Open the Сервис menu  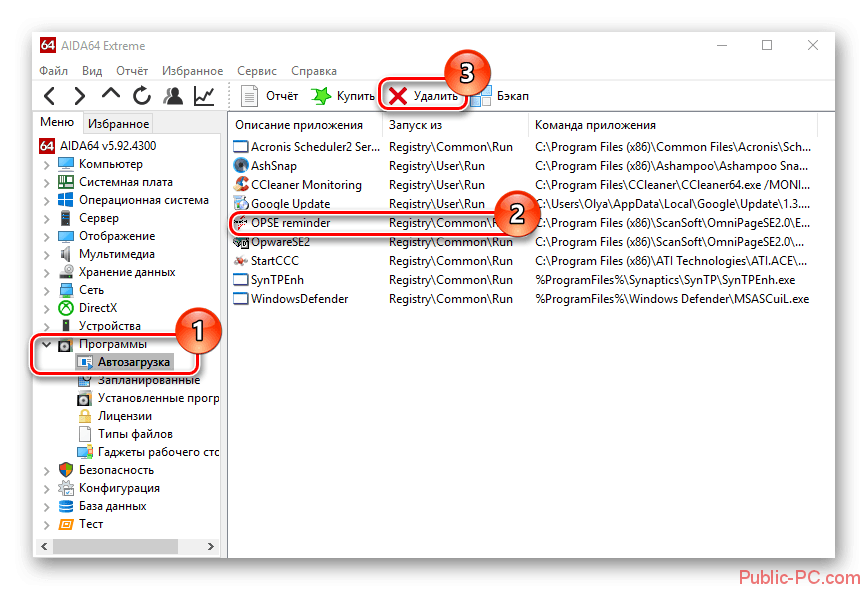[257, 71]
